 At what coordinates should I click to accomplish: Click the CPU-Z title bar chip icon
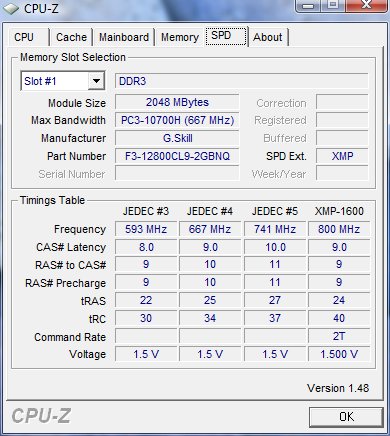coord(11,8)
